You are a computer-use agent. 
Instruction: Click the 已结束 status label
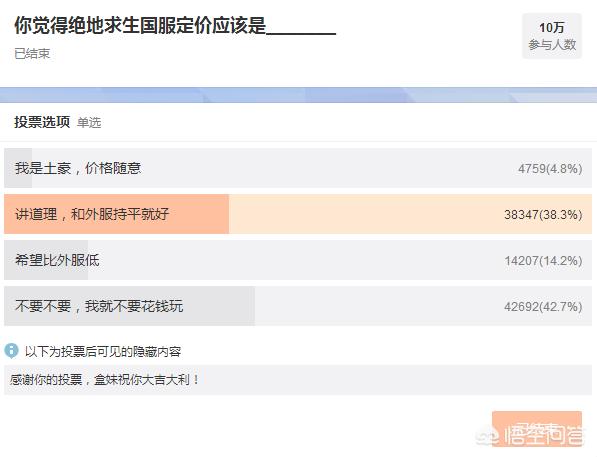(x=32, y=53)
